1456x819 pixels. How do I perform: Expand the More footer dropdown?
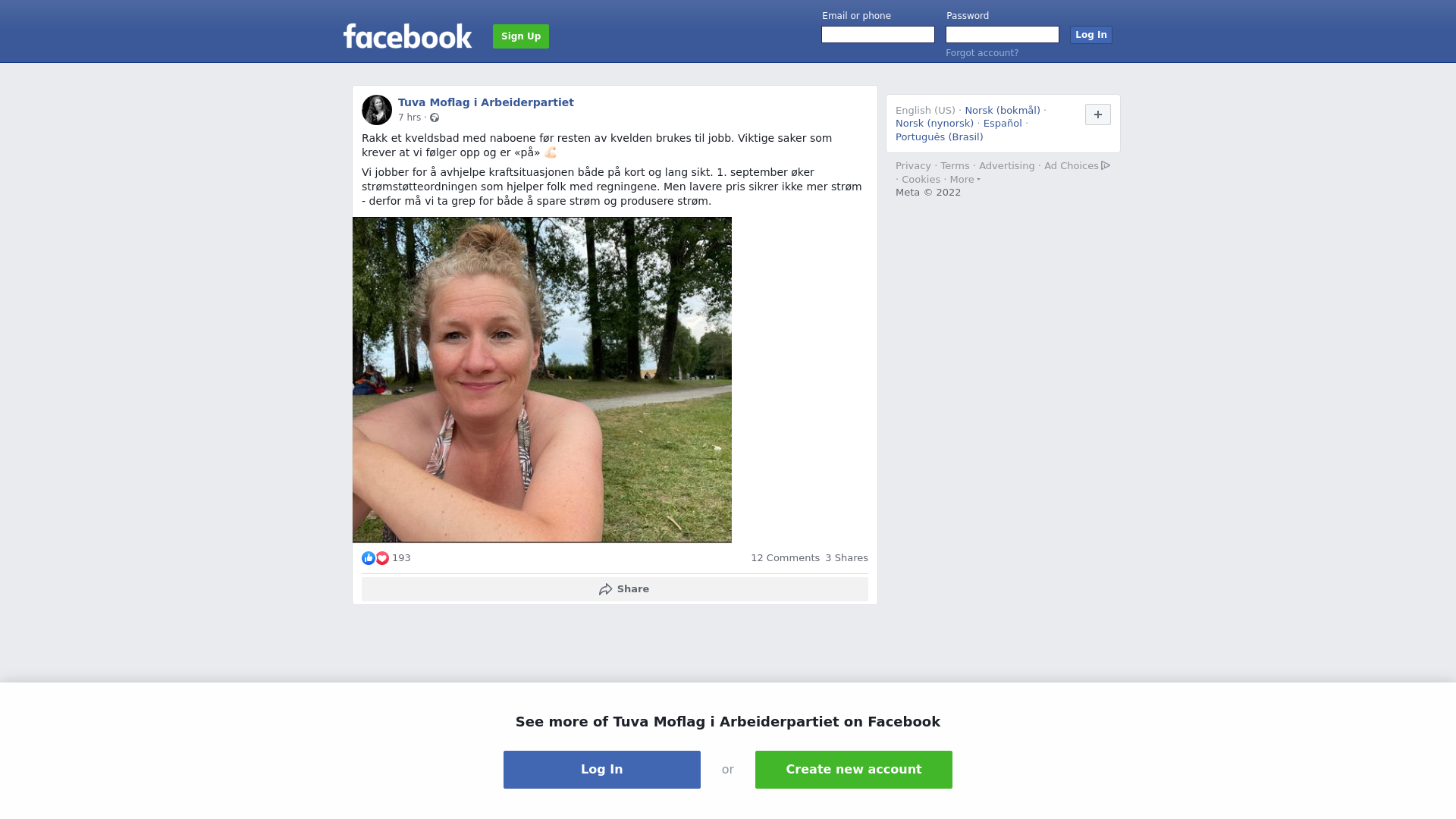coord(965,180)
